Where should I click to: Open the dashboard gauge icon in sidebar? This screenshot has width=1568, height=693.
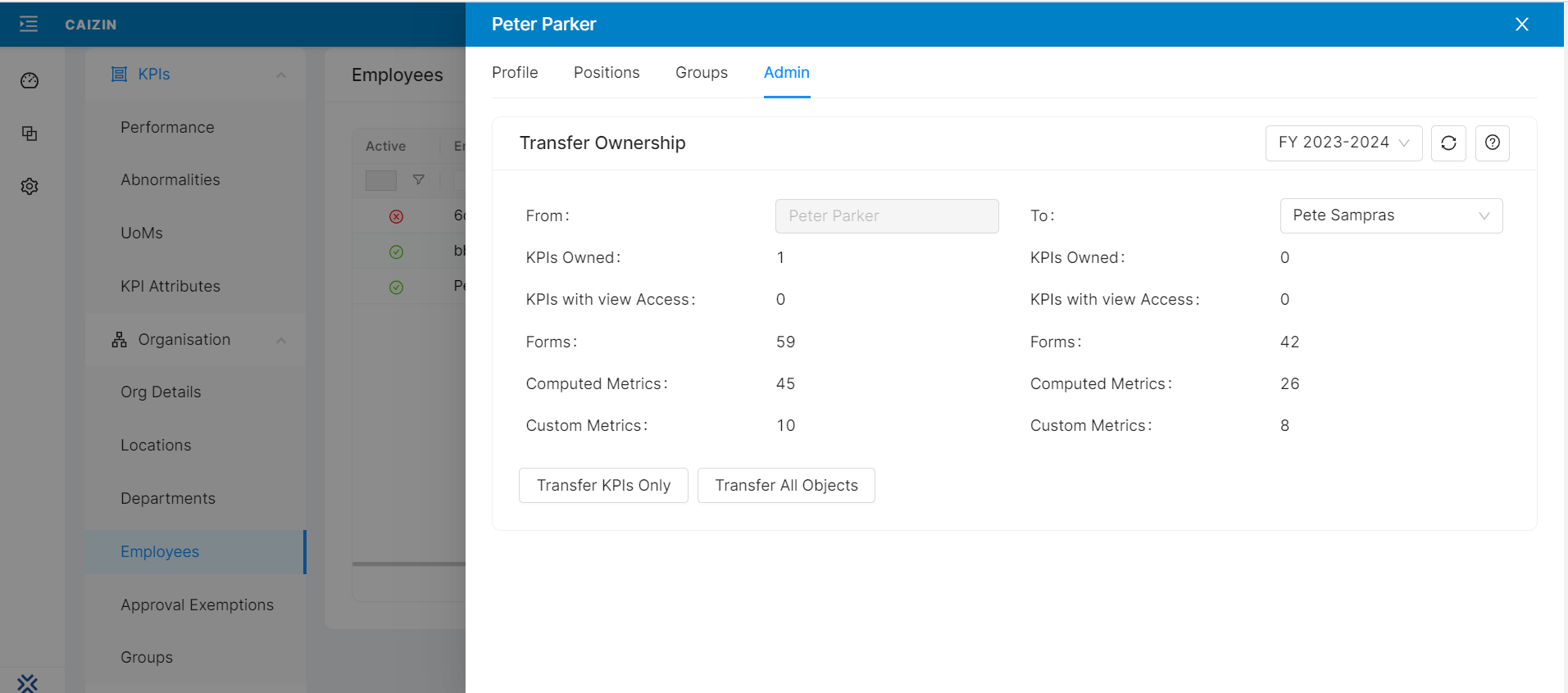tap(30, 80)
